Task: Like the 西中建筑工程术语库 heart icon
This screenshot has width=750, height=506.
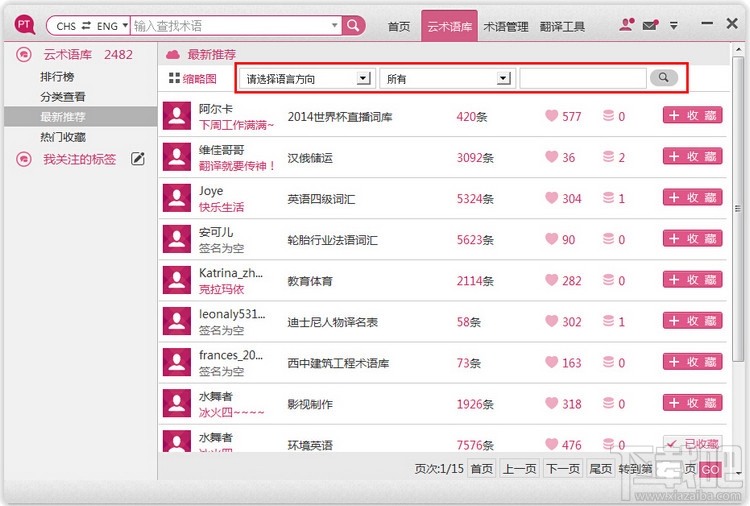Action: (x=551, y=363)
